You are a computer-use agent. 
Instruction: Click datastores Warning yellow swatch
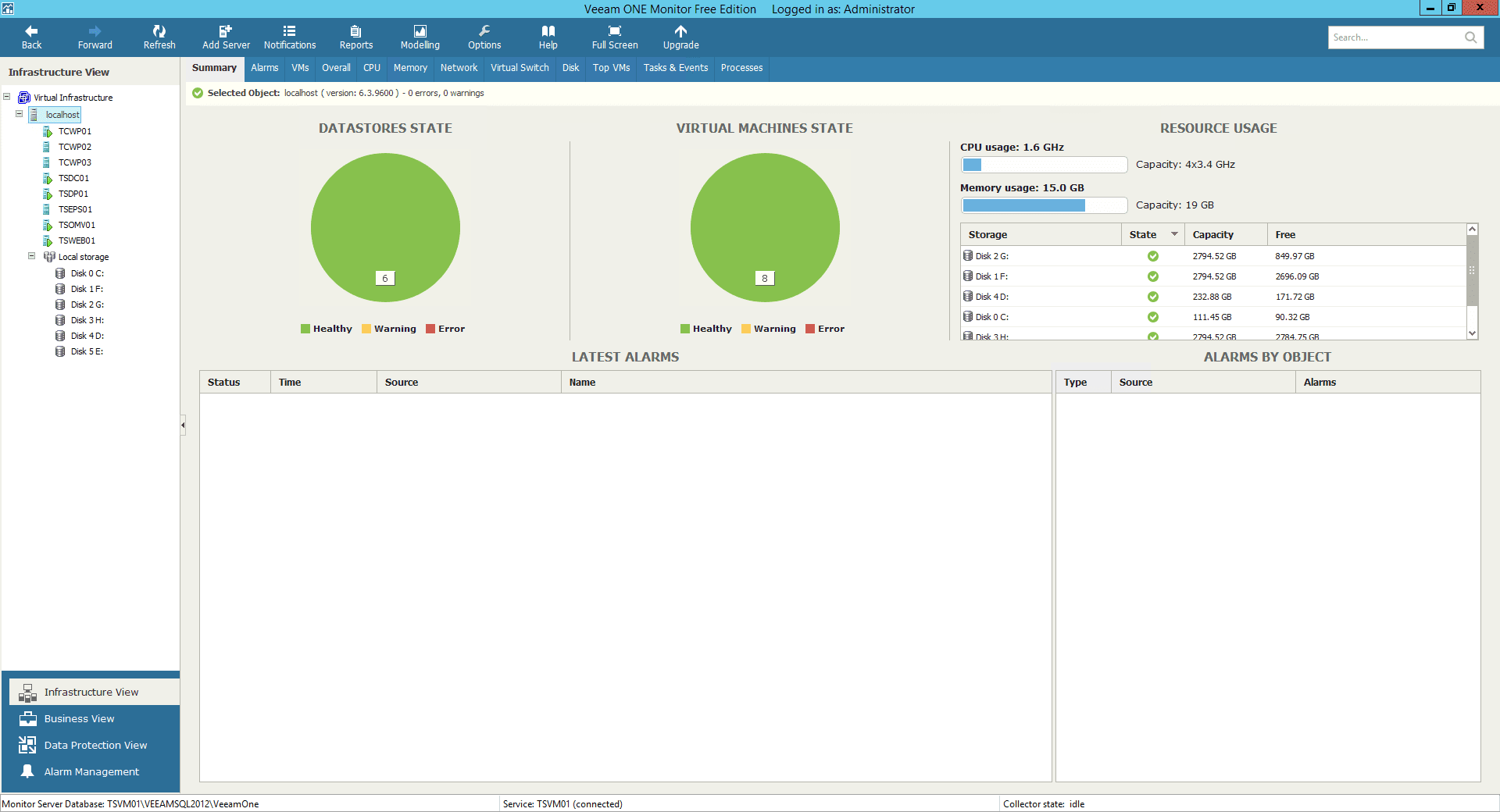[x=366, y=329]
